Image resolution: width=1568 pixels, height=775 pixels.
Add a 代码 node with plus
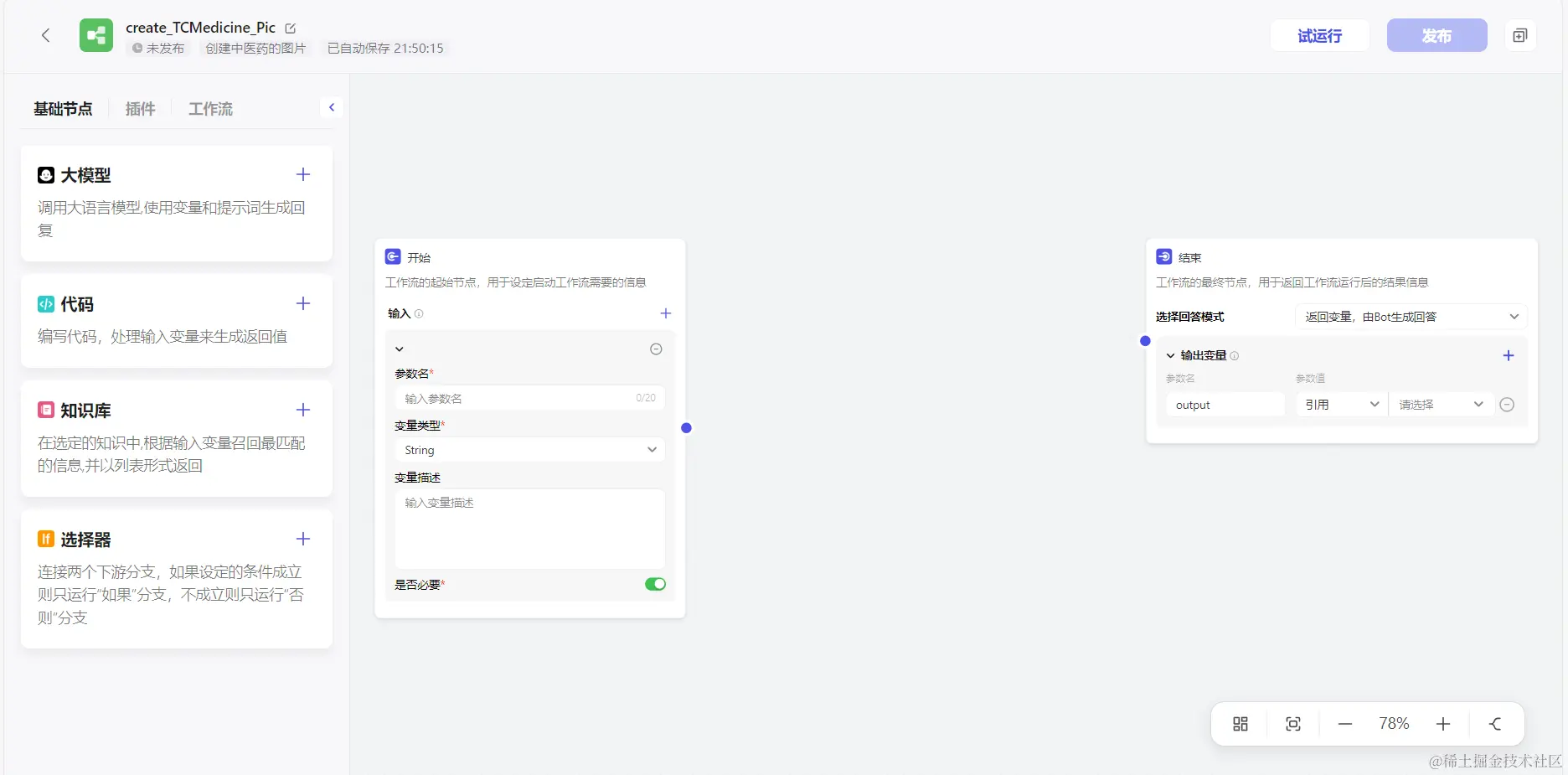click(303, 303)
